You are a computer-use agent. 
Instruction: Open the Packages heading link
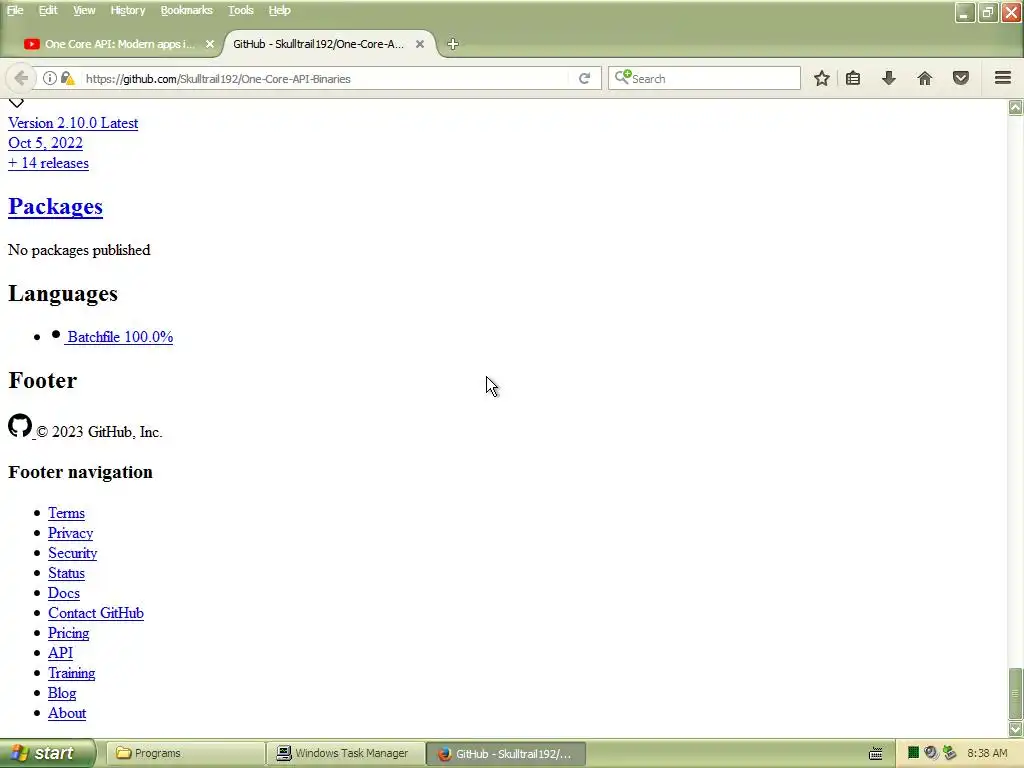(56, 206)
